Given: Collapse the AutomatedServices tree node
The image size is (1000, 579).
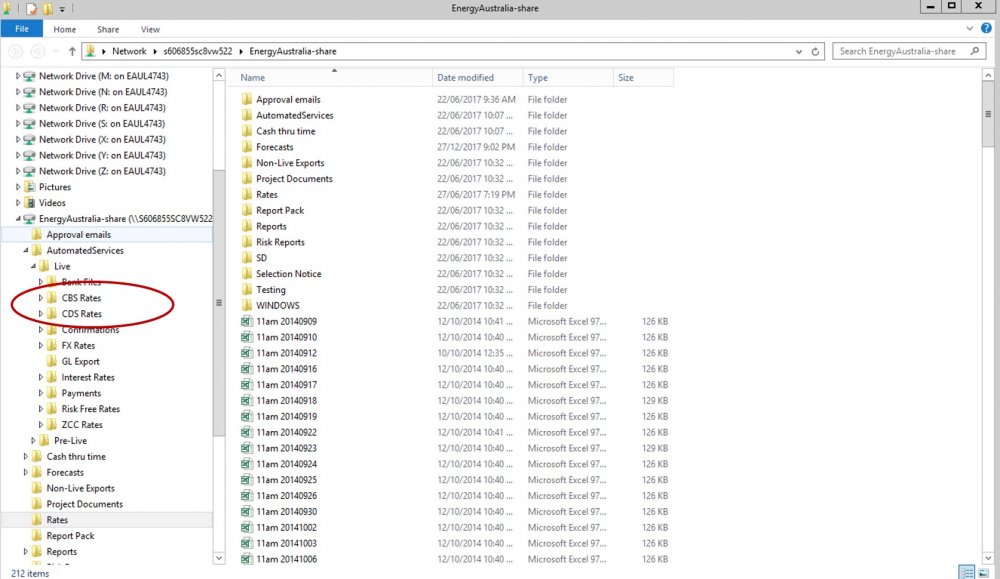Looking at the screenshot, I should tap(26, 251).
